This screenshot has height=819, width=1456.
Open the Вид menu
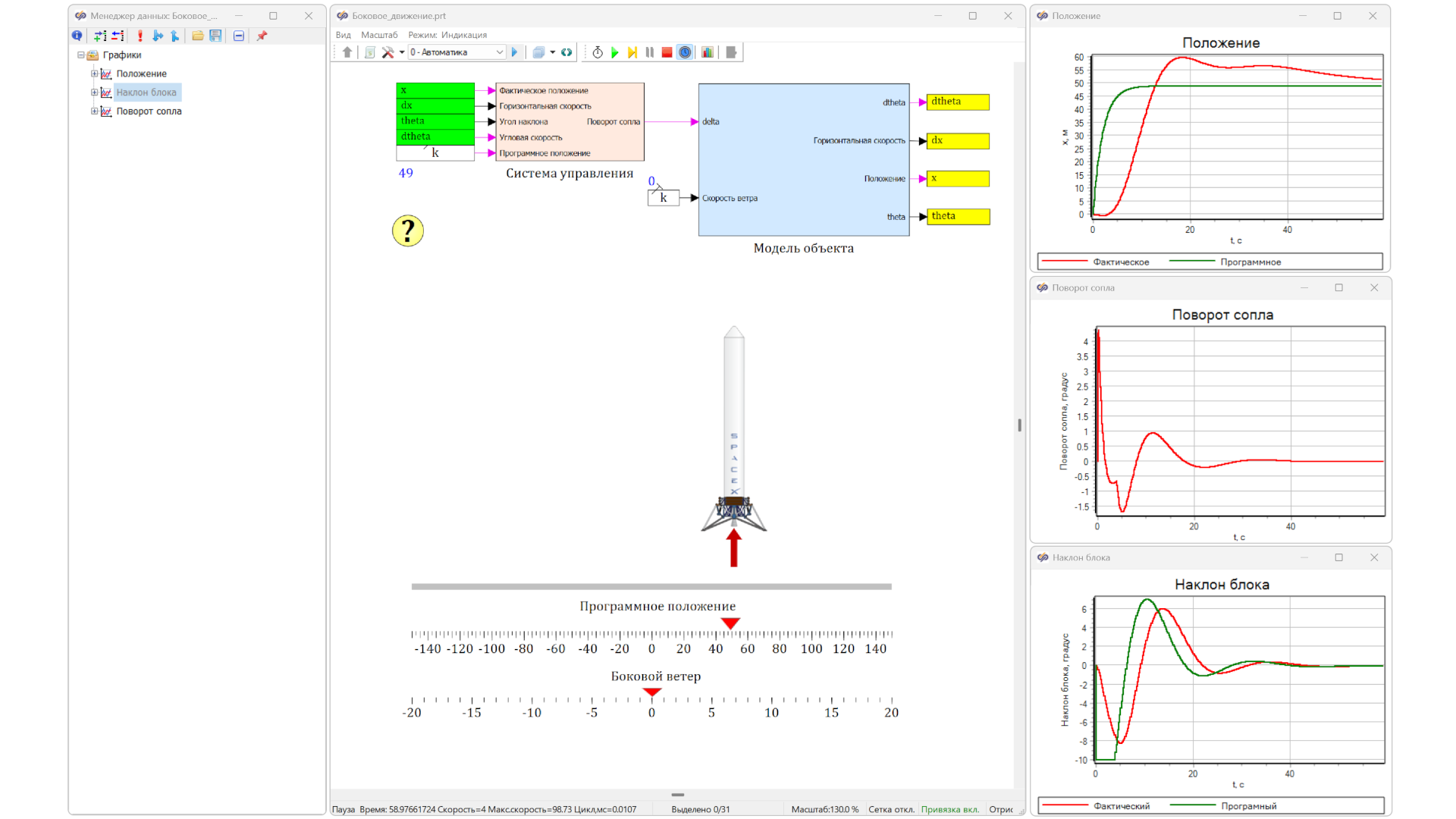point(343,35)
